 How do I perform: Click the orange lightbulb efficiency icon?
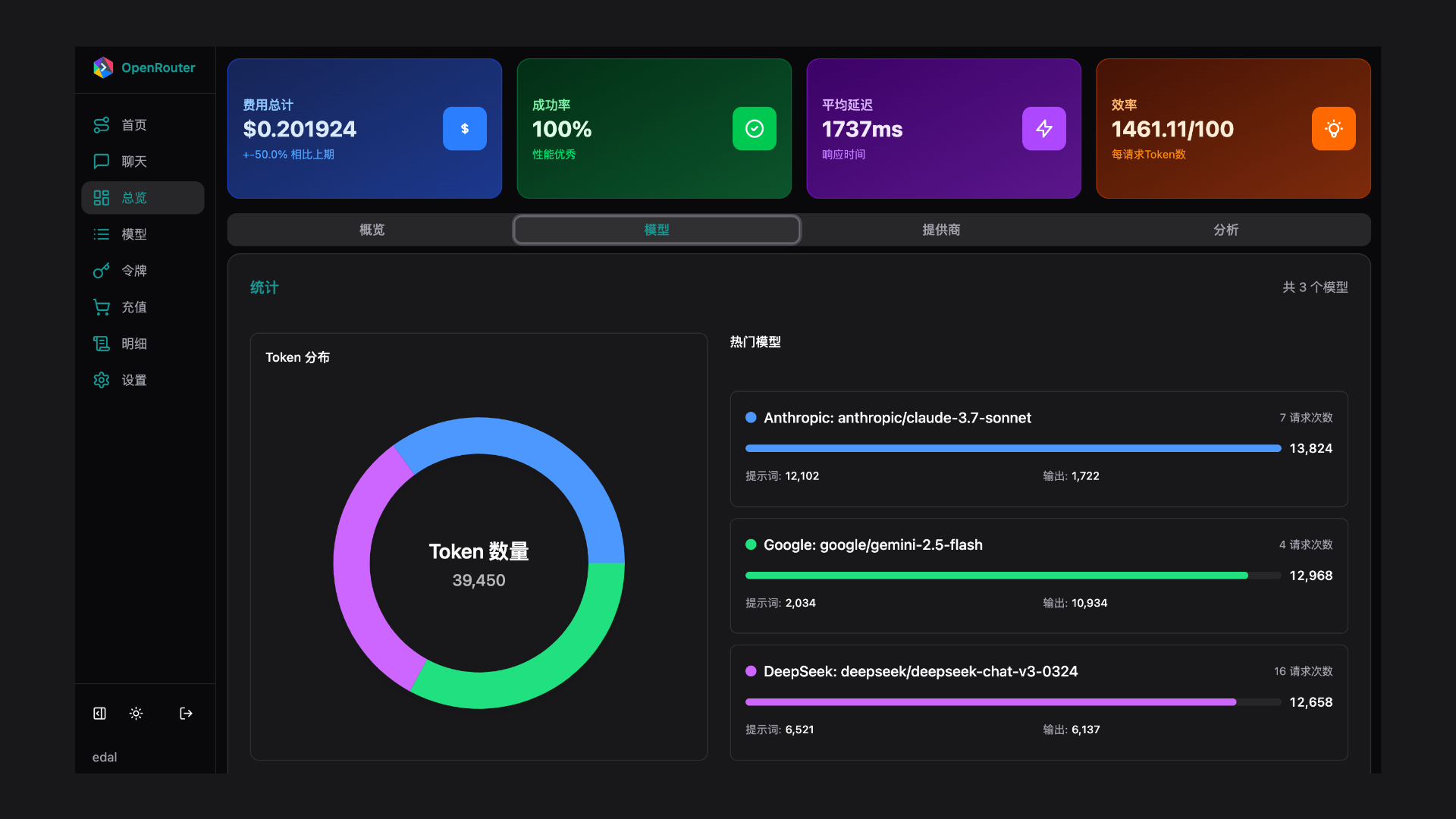1334,129
